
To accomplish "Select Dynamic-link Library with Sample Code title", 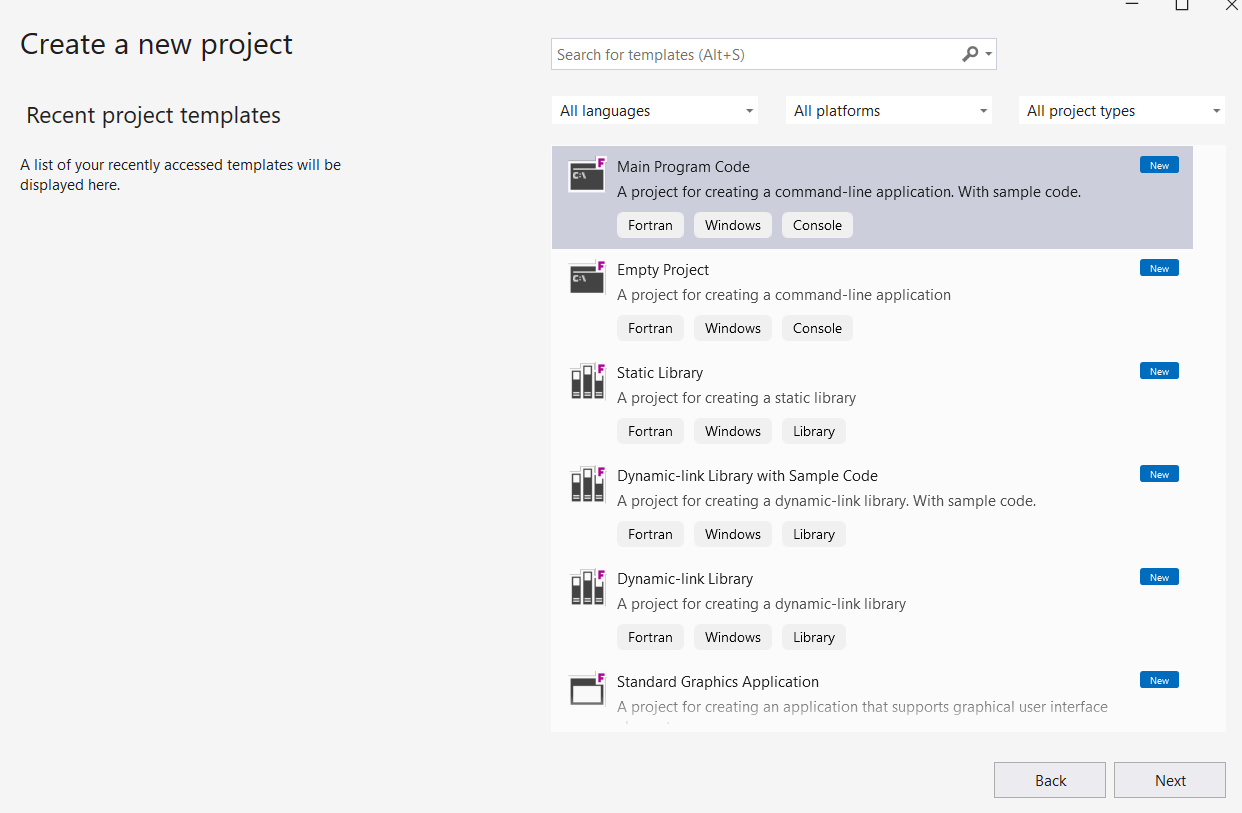I will [x=747, y=476].
